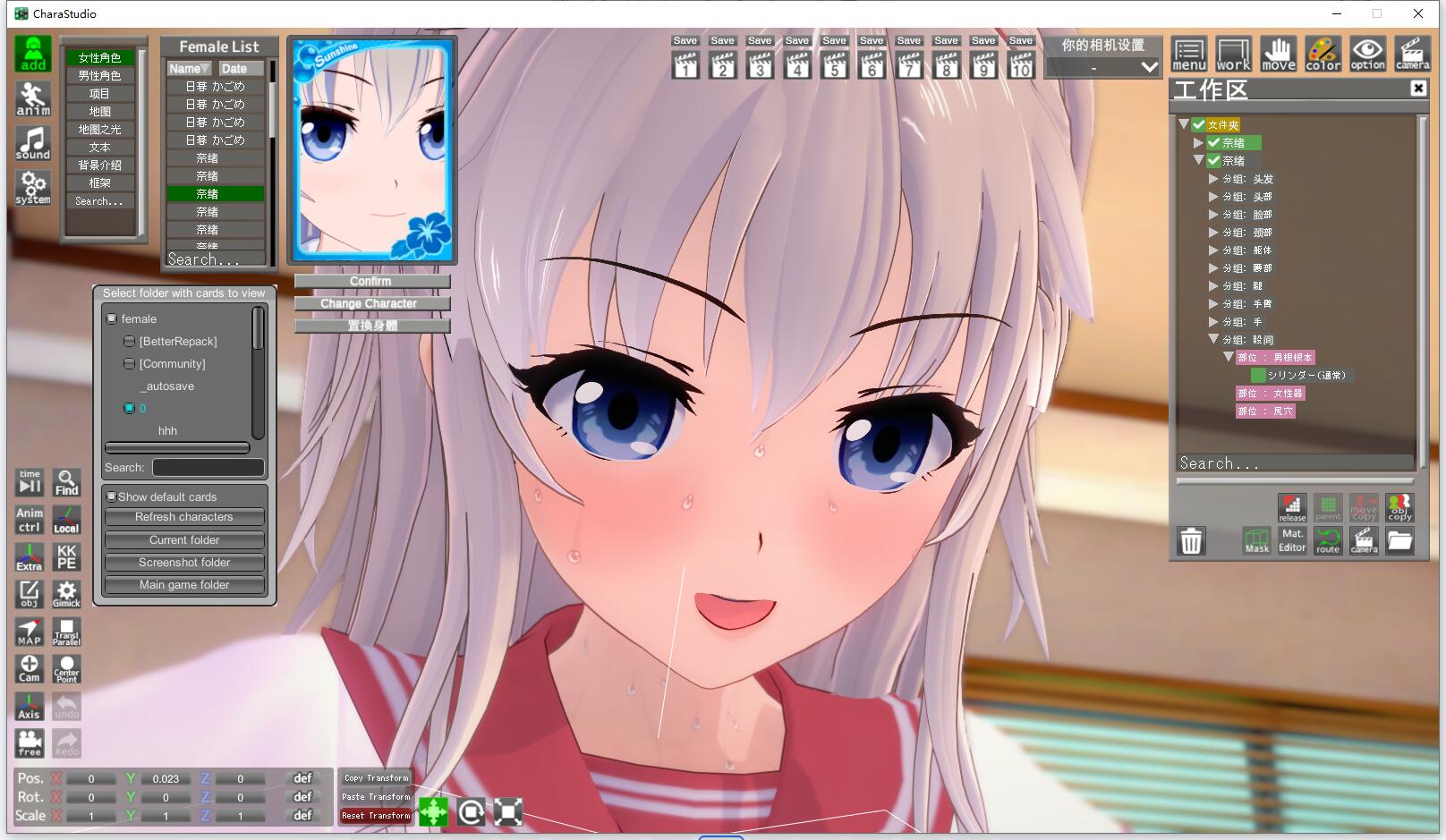
Task: Enable Show default cards checkbox
Action: (111, 496)
